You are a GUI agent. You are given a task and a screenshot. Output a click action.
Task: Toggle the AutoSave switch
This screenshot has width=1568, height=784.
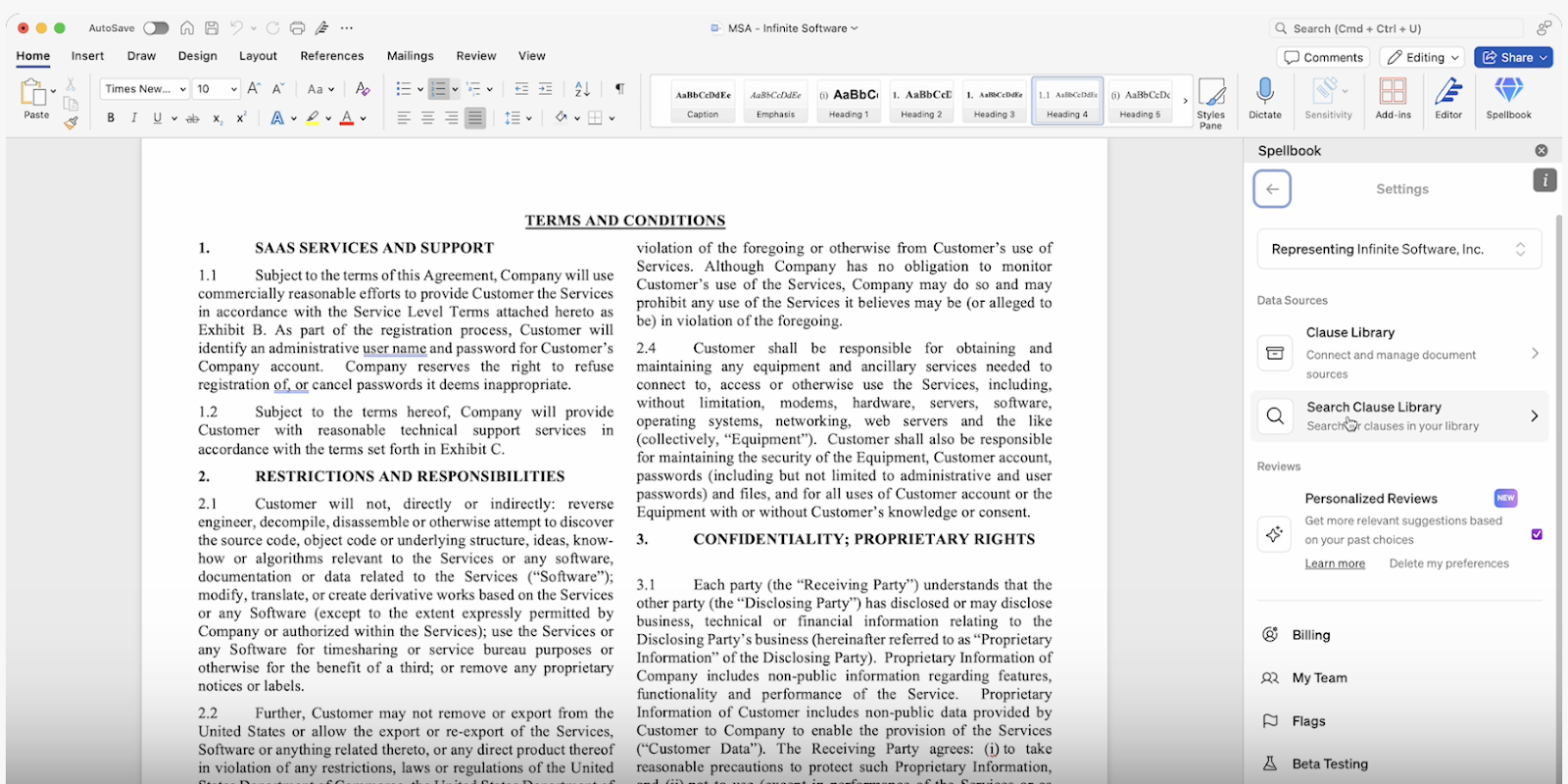coord(156,28)
